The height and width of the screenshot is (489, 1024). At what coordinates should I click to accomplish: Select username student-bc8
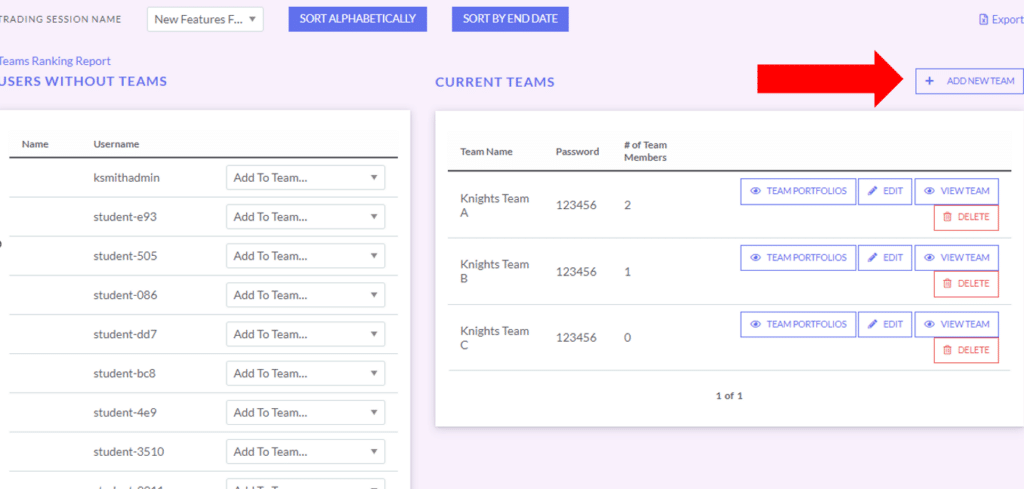[125, 373]
